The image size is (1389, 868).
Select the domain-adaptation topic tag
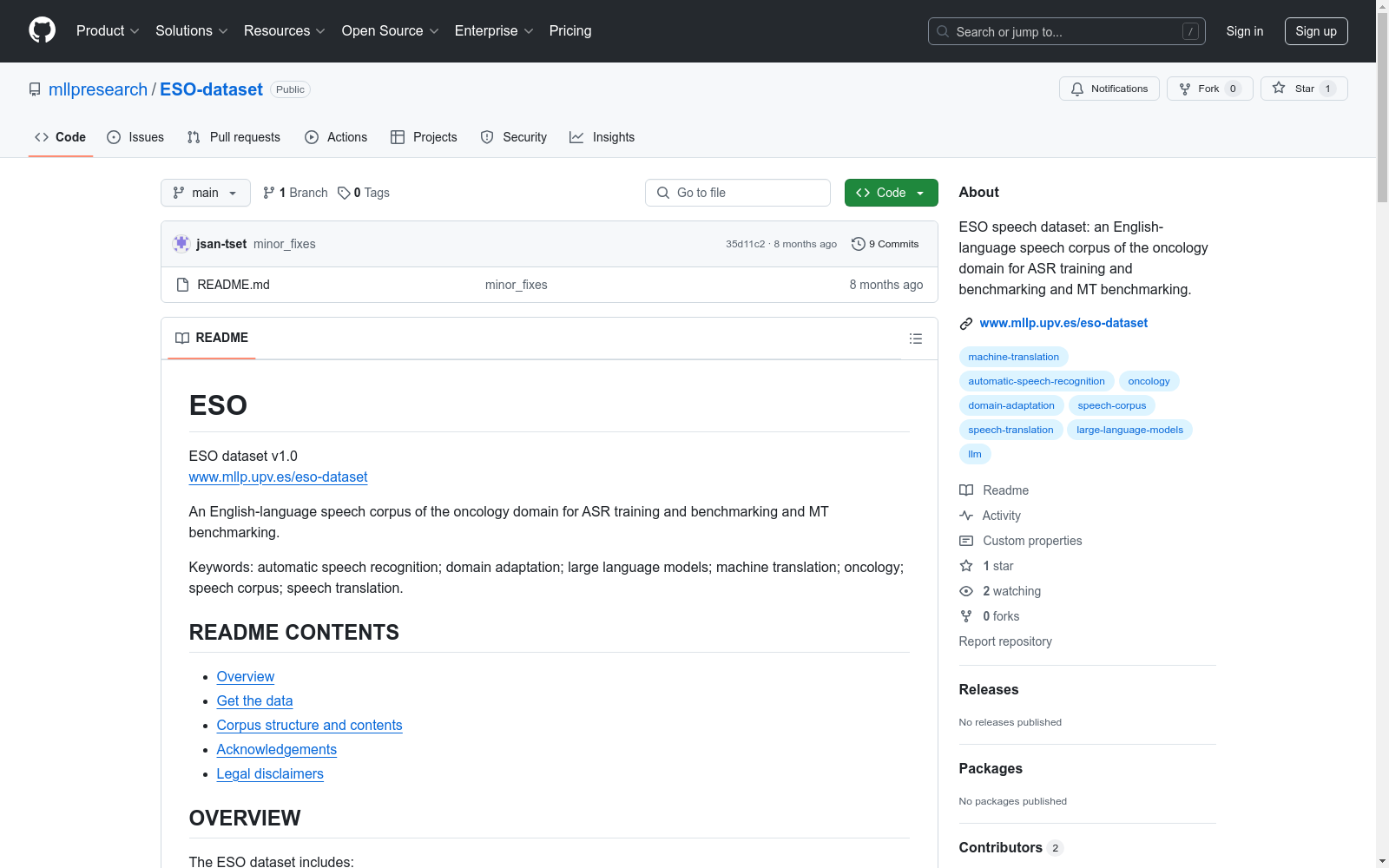click(x=1011, y=405)
